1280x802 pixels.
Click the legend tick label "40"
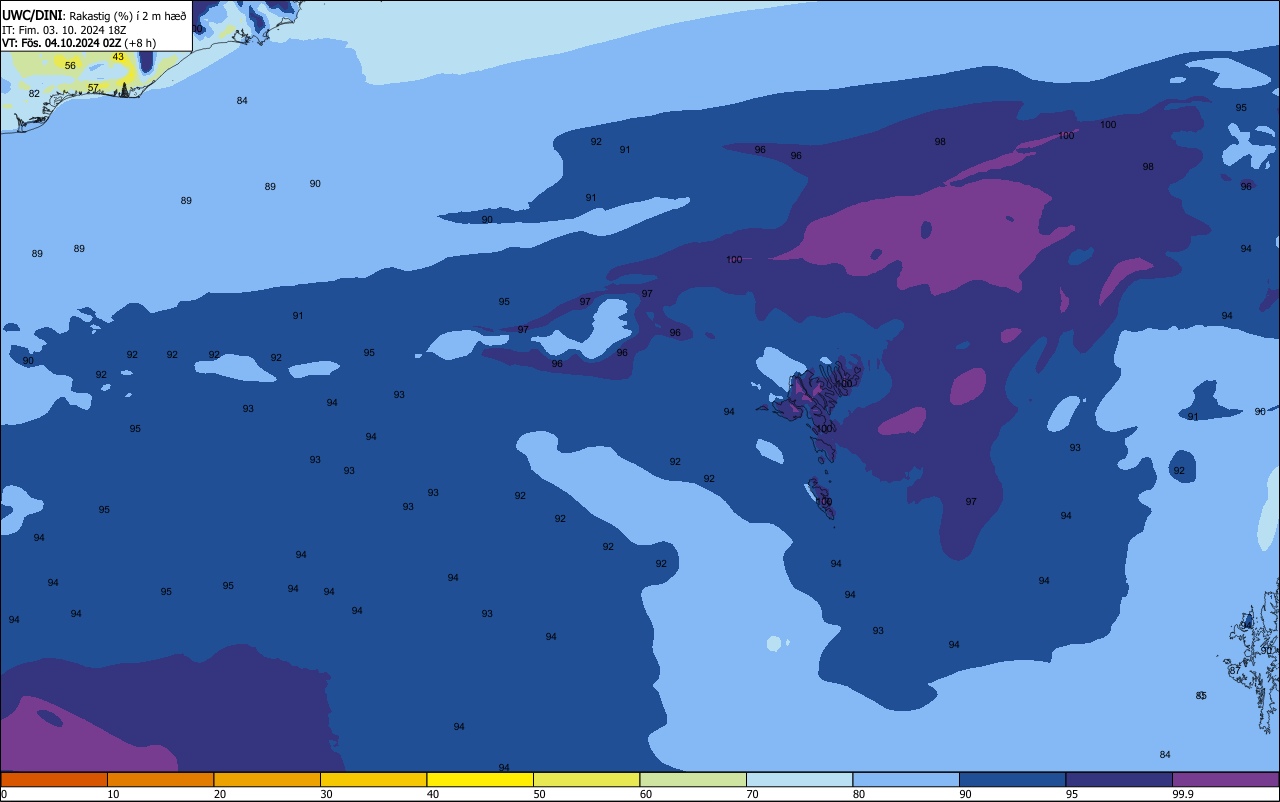433,794
